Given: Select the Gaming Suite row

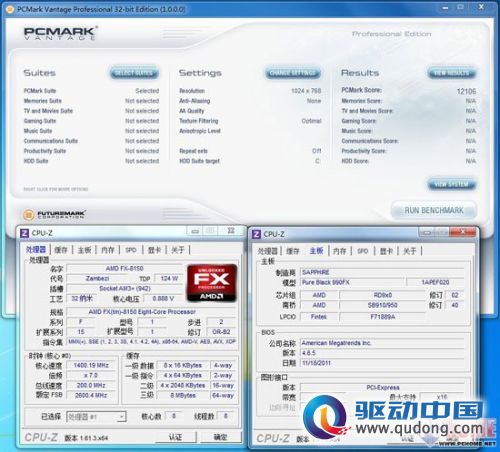Looking at the screenshot, I should coord(91,121).
